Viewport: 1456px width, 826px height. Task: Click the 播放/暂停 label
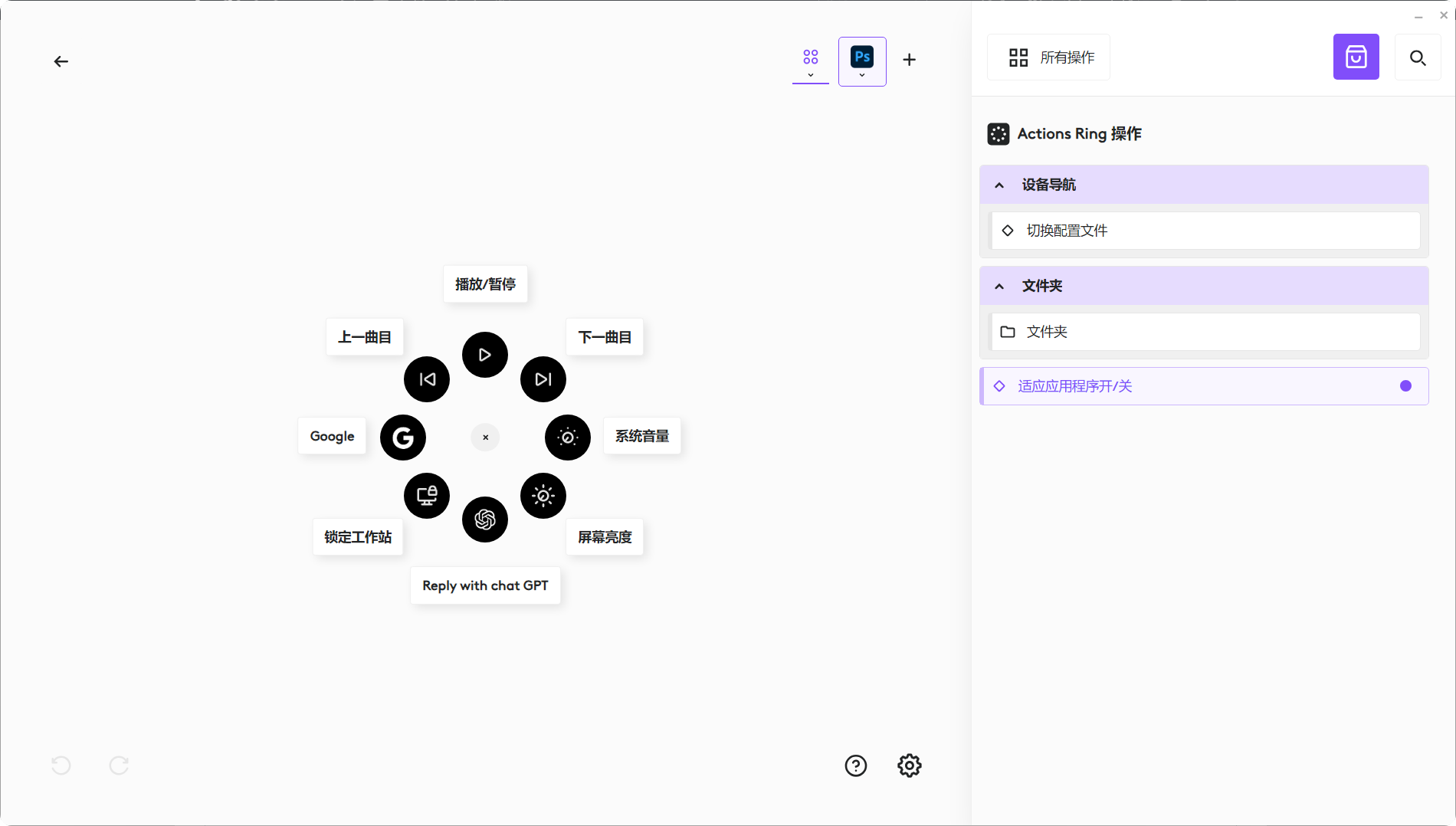486,284
